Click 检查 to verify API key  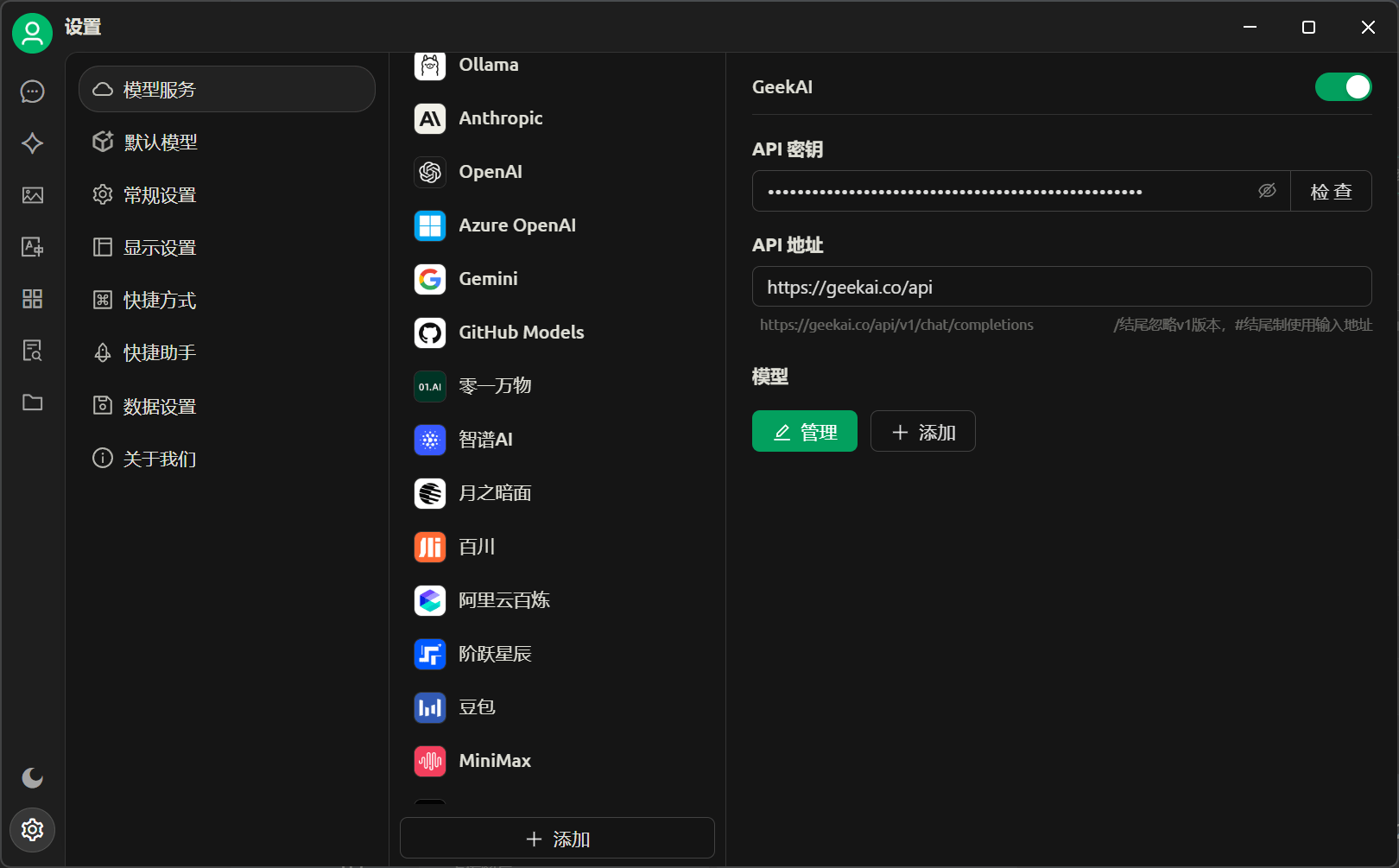[1331, 191]
